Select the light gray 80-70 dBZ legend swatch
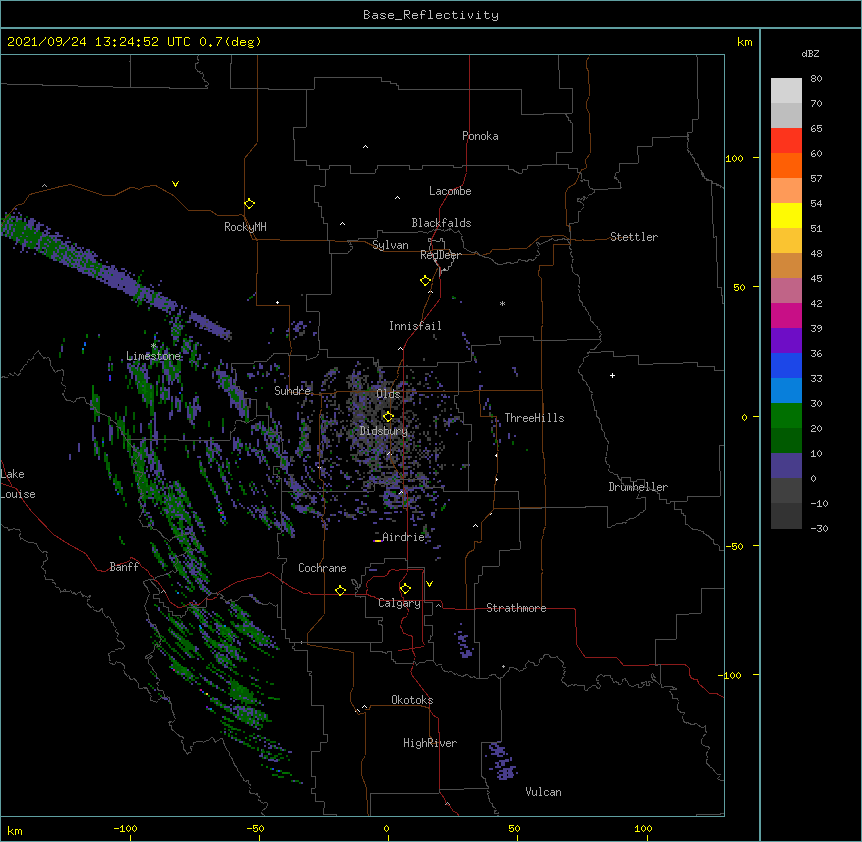Viewport: 862px width, 842px height. [x=786, y=91]
